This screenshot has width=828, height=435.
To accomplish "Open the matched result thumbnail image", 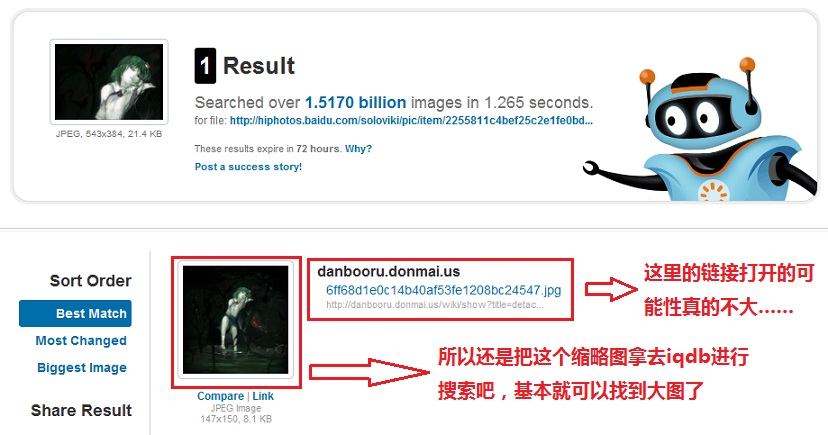I will tap(236, 320).
